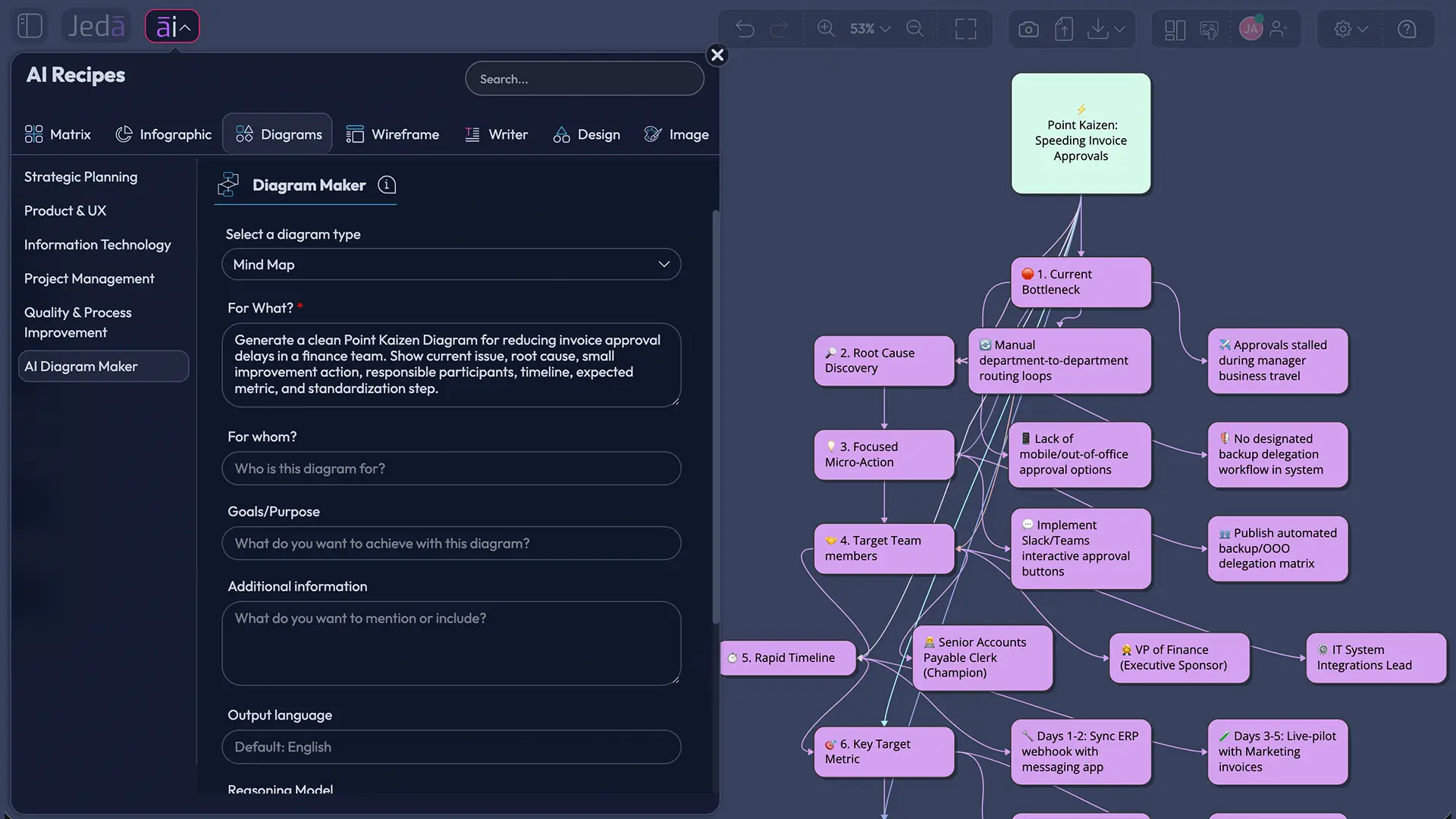Toggle the left sidebar panel icon

tap(30, 27)
